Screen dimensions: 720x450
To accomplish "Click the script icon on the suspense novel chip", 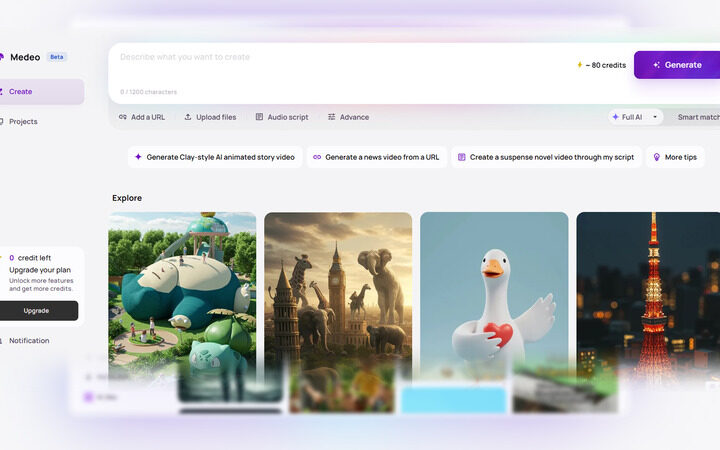I will [461, 157].
